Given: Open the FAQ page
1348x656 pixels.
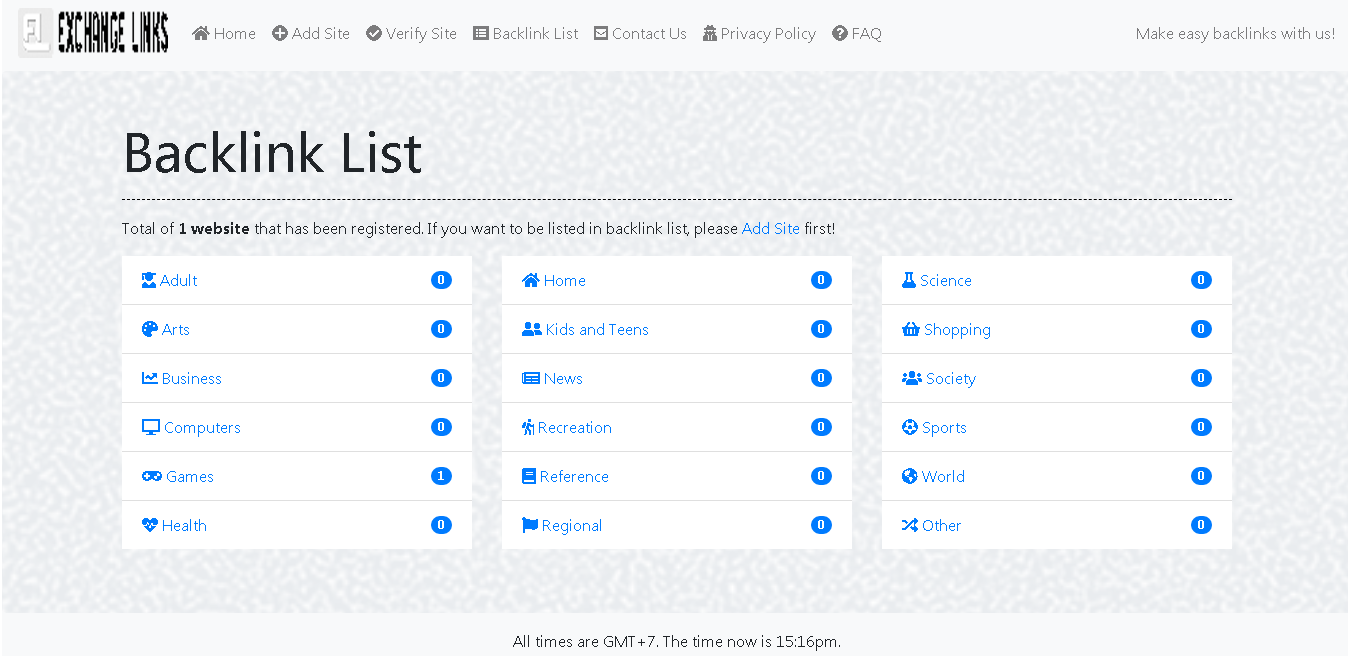Looking at the screenshot, I should 857,33.
